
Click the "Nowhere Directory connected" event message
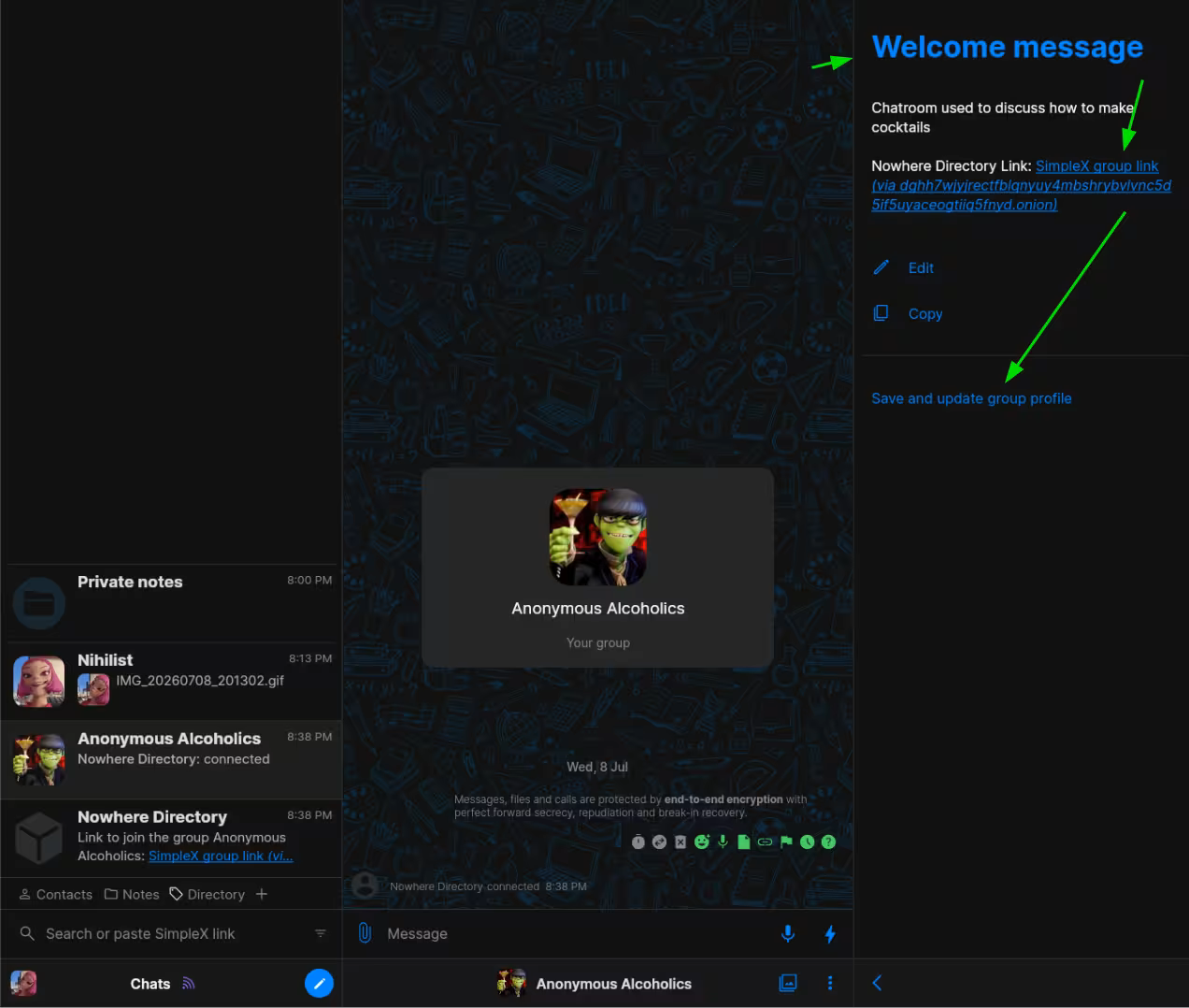[488, 886]
